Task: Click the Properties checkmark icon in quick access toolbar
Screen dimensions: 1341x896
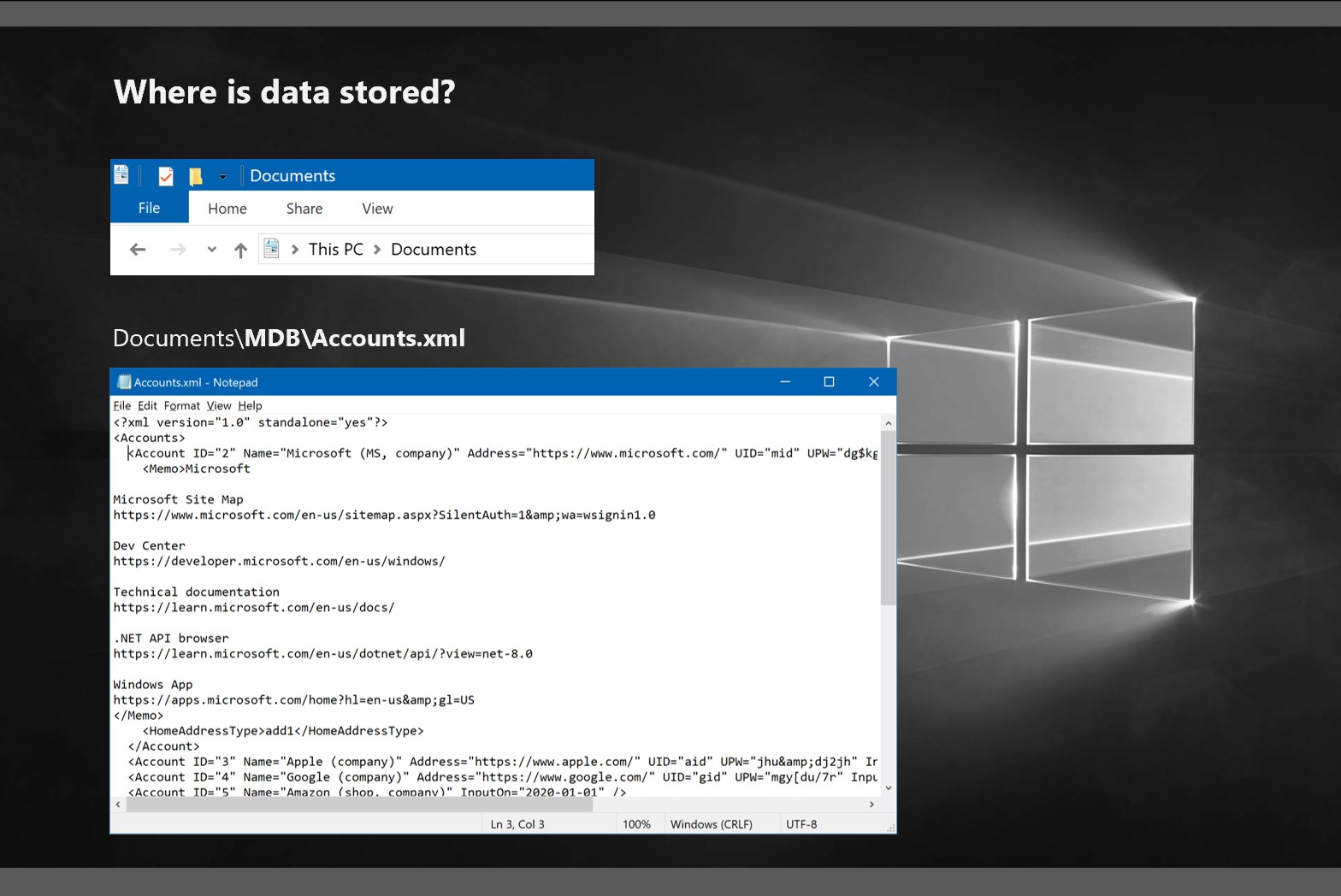Action: (166, 176)
